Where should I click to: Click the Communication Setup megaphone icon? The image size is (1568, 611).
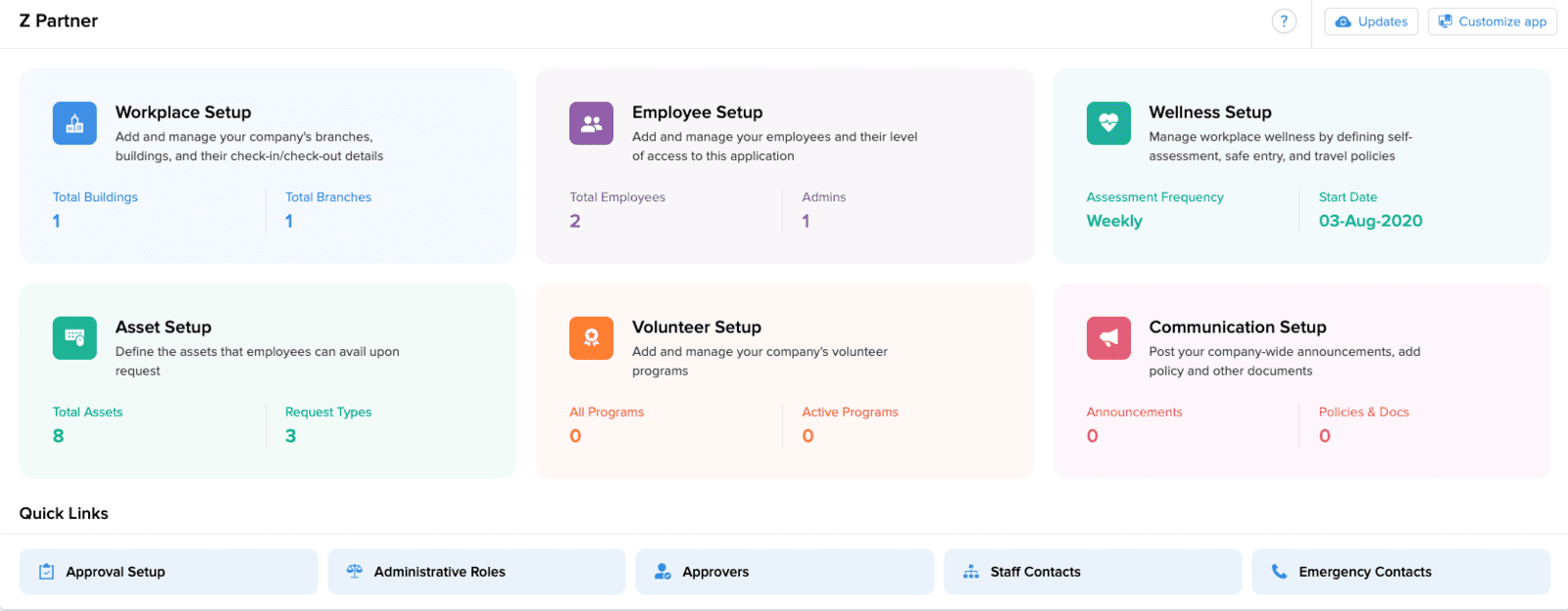click(x=1108, y=338)
